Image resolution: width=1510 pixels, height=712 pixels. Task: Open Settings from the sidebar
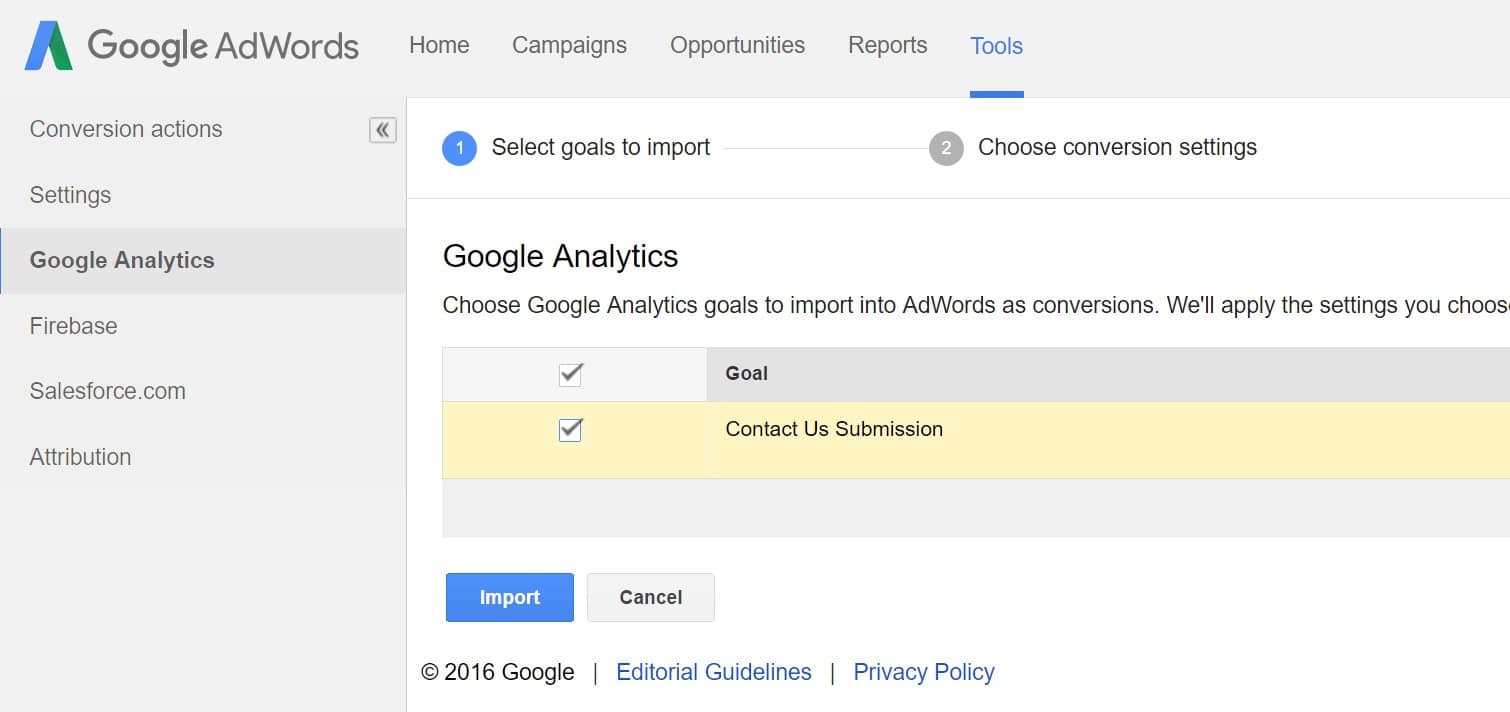(x=70, y=194)
